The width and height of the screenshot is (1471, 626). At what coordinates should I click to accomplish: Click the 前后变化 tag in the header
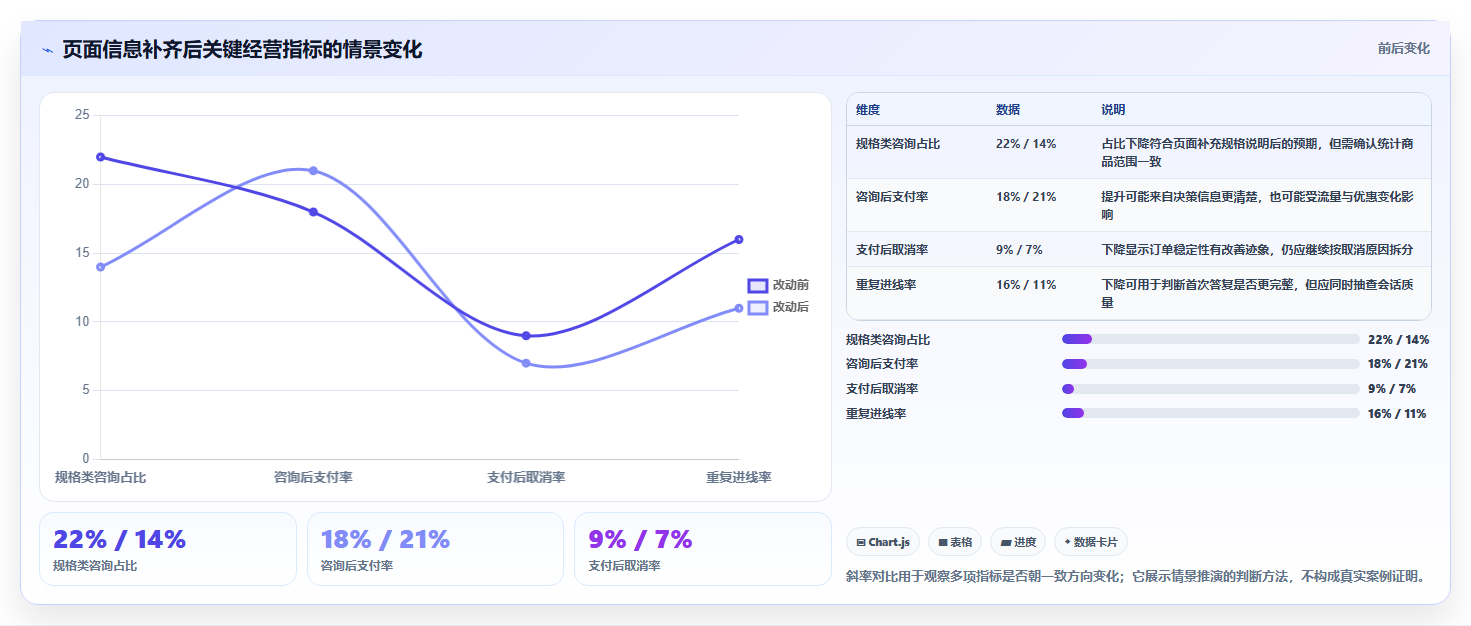1403,48
